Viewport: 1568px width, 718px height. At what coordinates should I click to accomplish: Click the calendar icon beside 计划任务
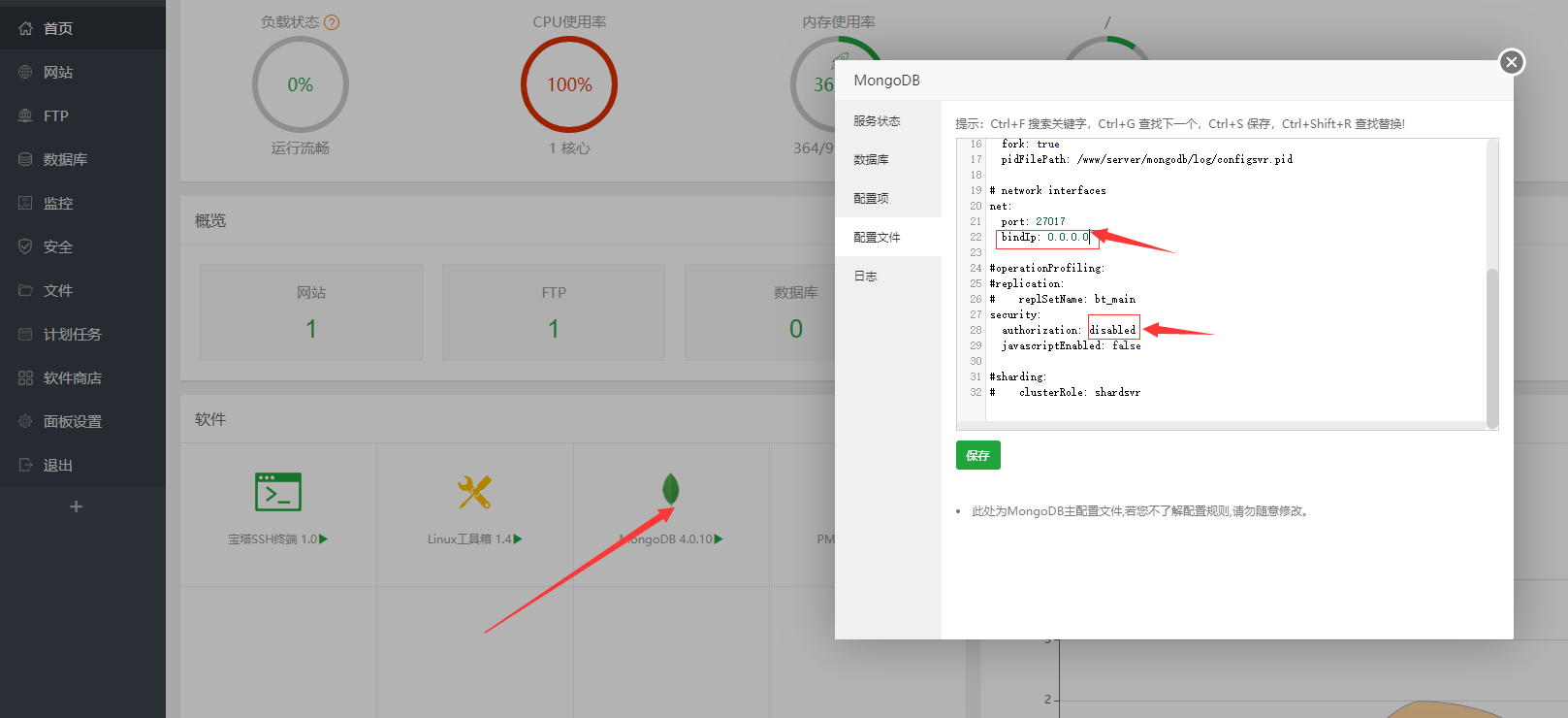tap(25, 334)
